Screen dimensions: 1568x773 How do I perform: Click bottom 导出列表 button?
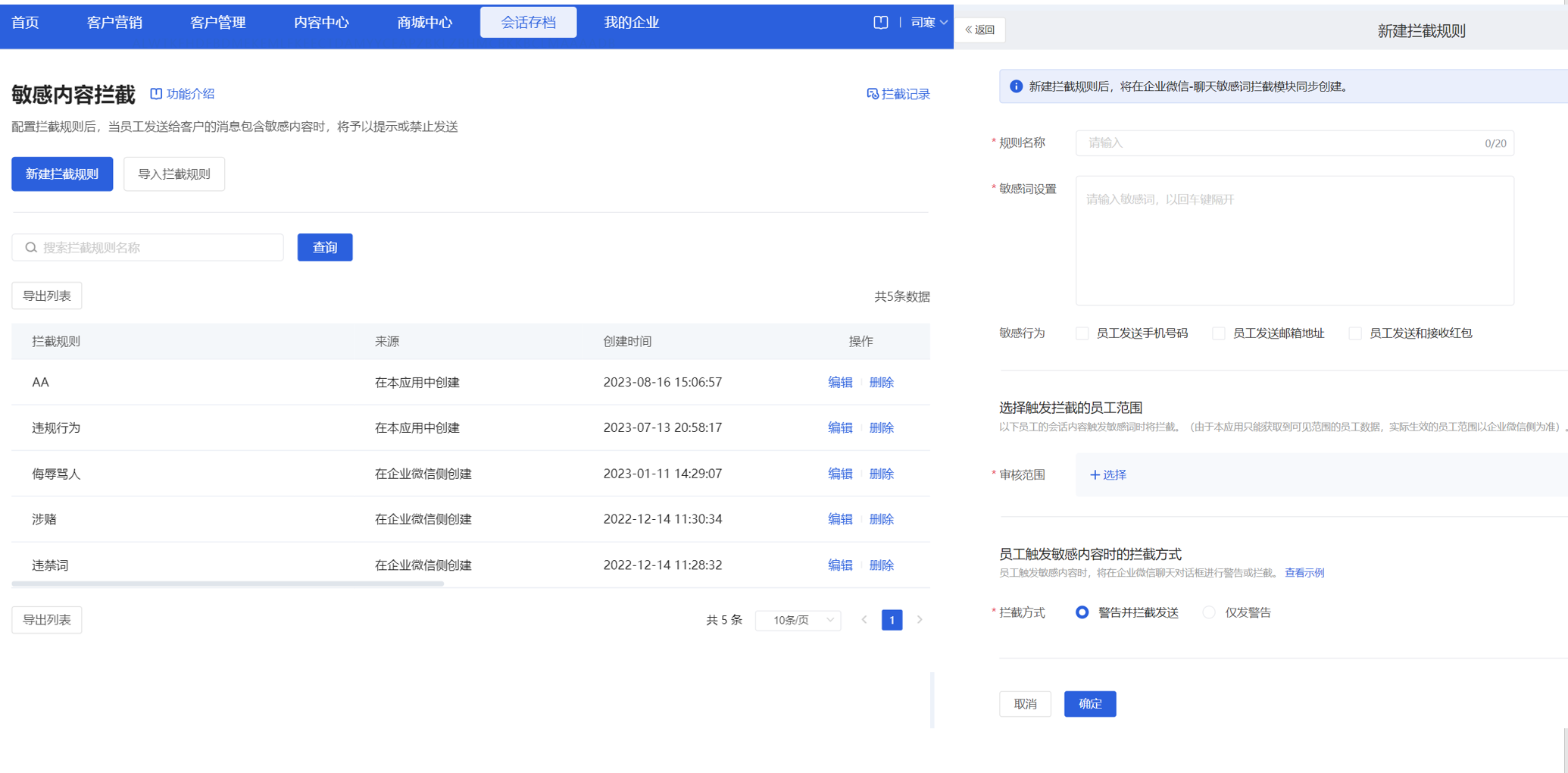pyautogui.click(x=47, y=620)
